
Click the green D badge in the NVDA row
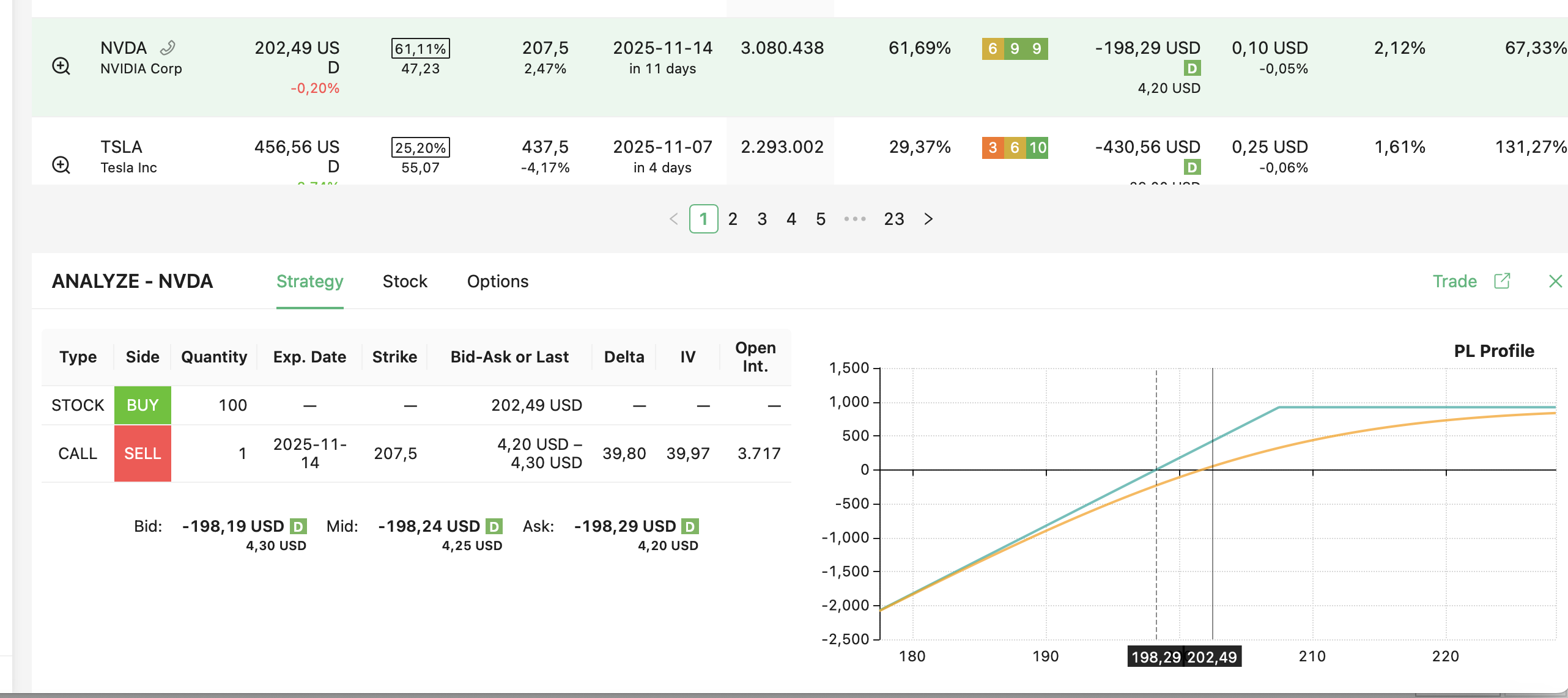(x=1191, y=68)
